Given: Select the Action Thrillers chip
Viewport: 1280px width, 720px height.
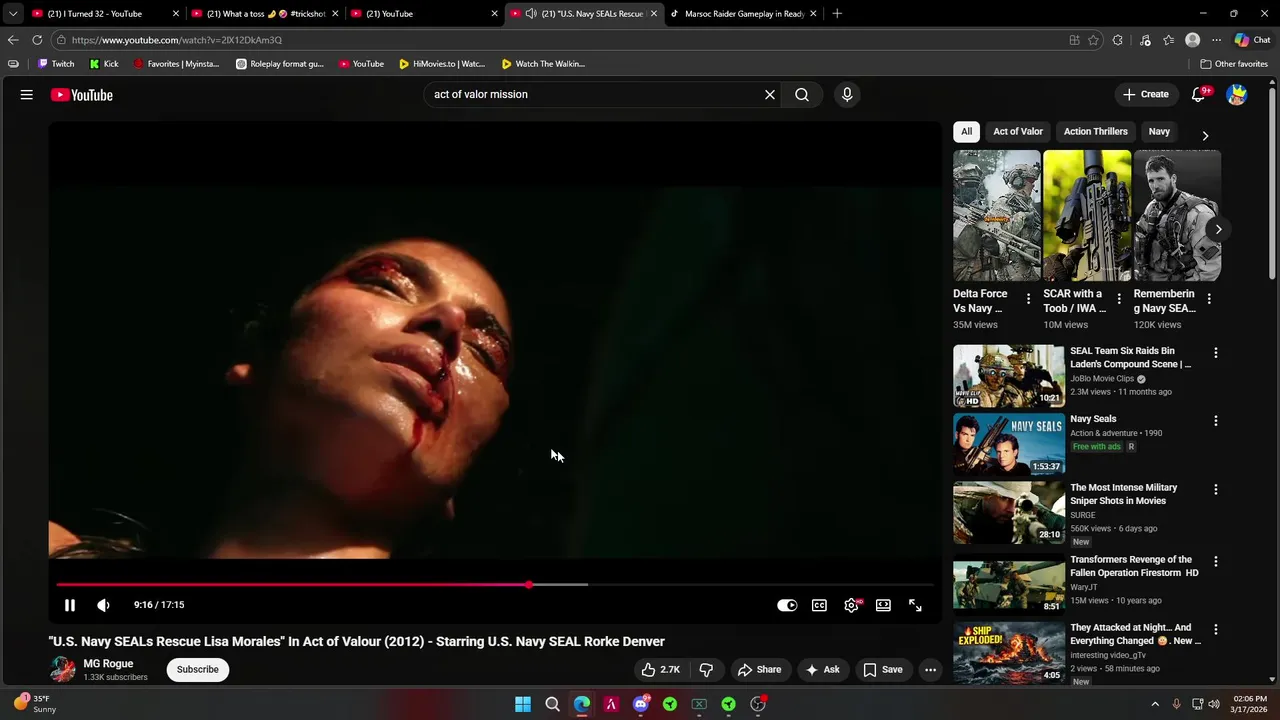Looking at the screenshot, I should [x=1095, y=131].
